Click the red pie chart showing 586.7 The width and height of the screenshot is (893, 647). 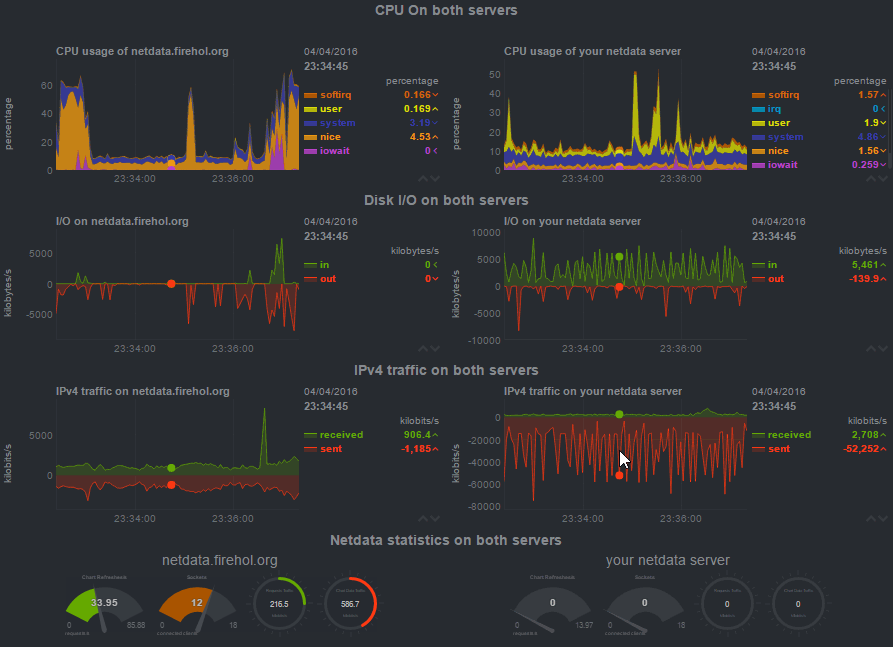pos(350,604)
